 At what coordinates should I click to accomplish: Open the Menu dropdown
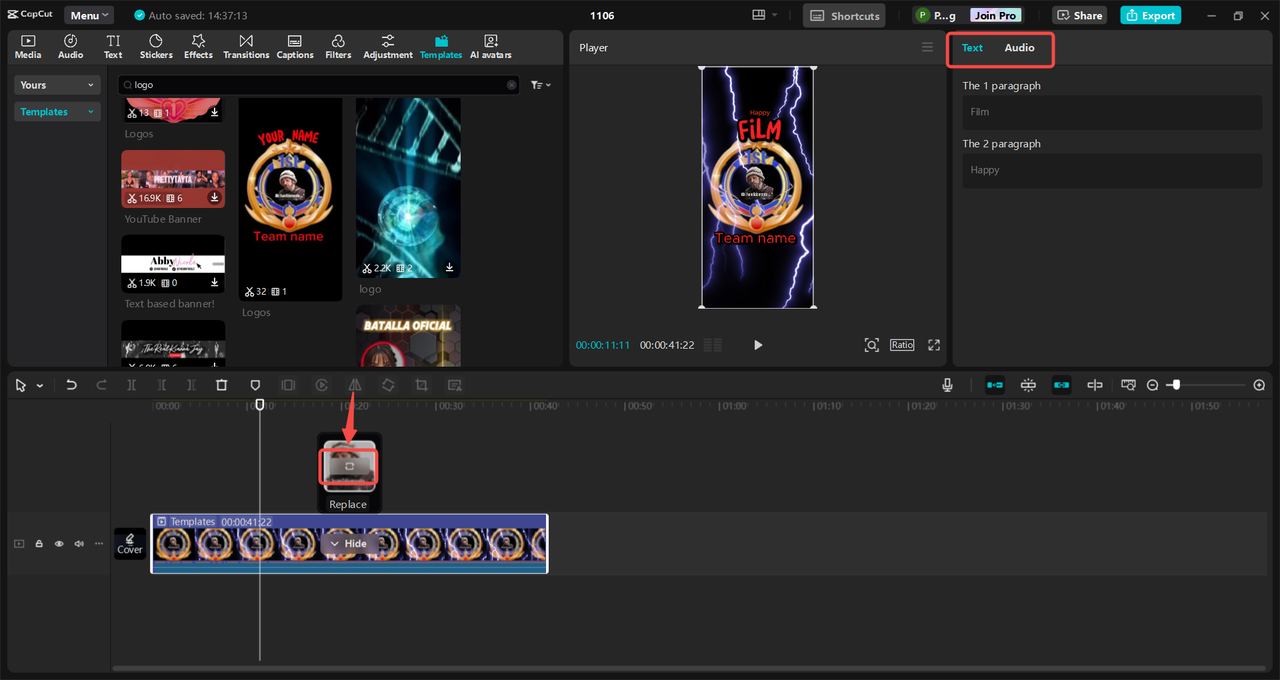(89, 15)
